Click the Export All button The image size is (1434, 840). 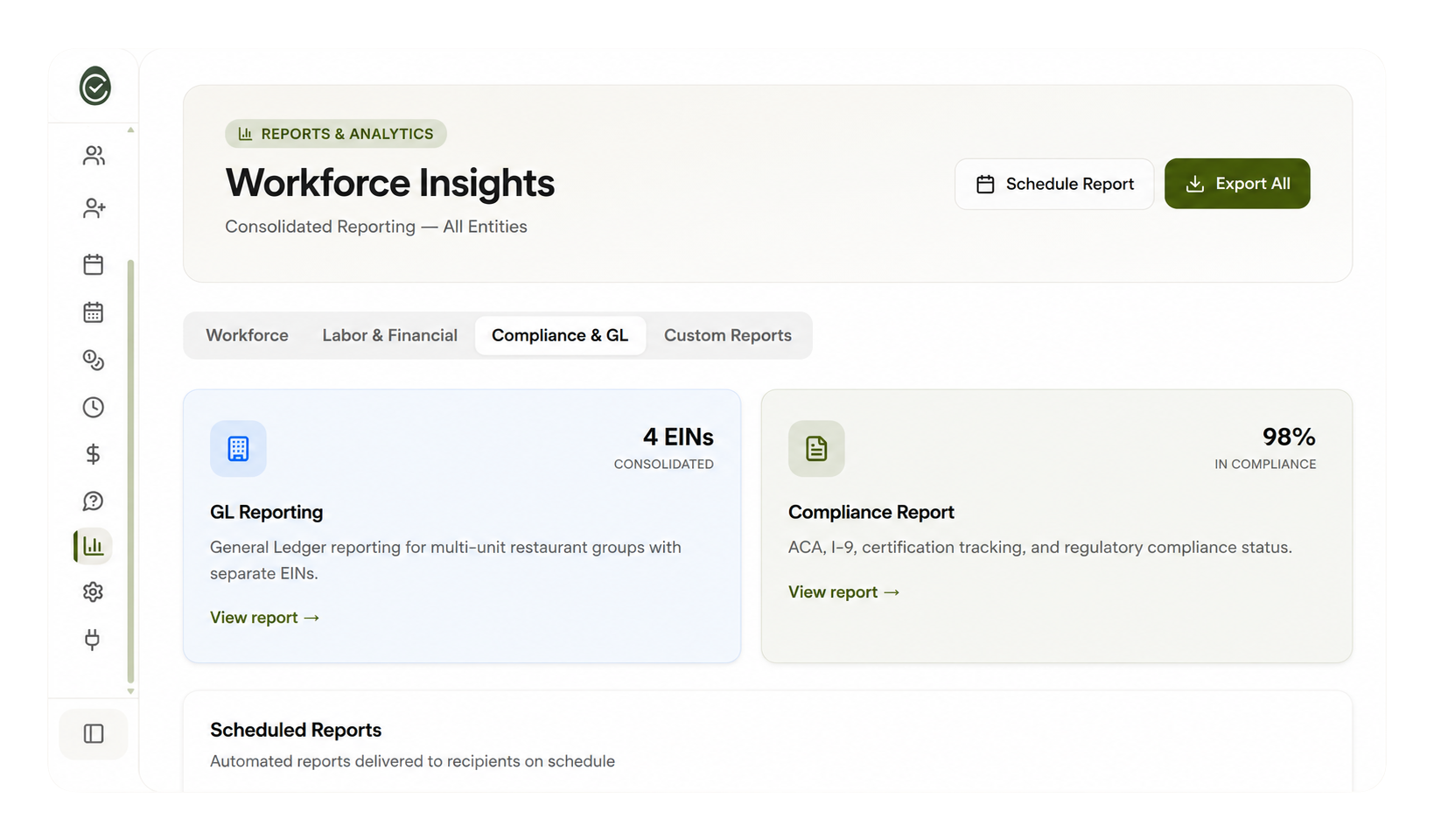pyautogui.click(x=1237, y=184)
